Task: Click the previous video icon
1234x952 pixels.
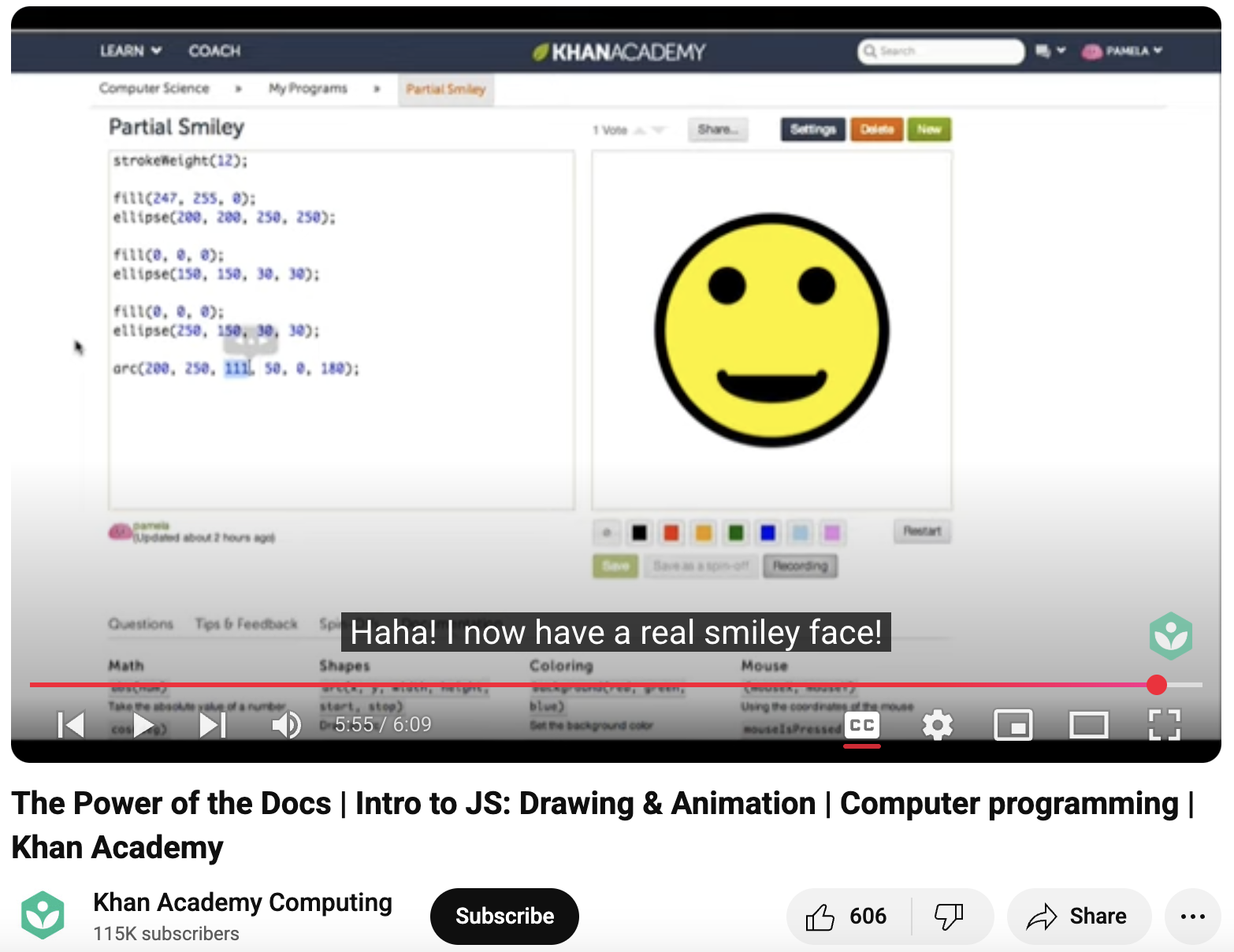Action: (71, 725)
